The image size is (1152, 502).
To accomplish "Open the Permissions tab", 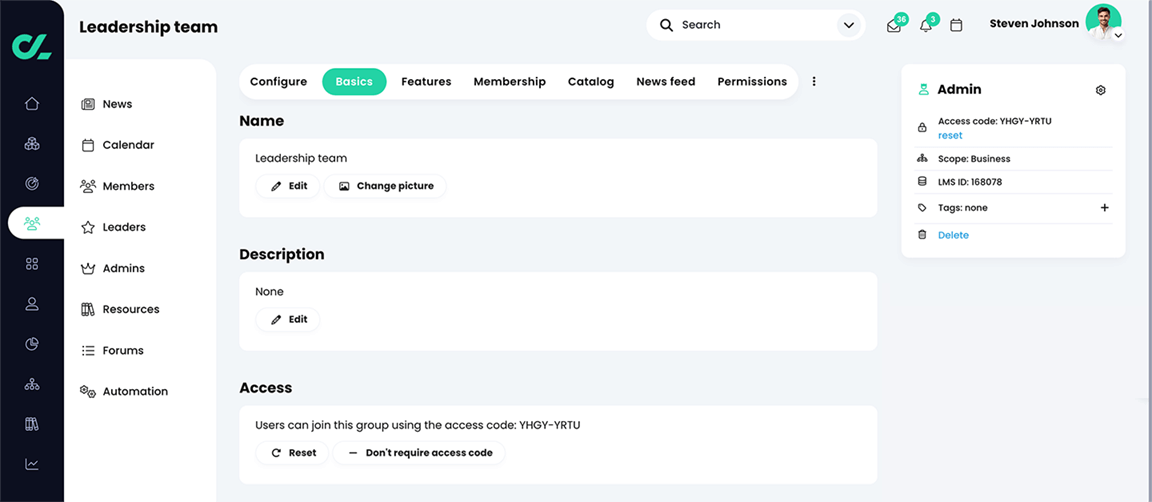I will click(x=752, y=82).
